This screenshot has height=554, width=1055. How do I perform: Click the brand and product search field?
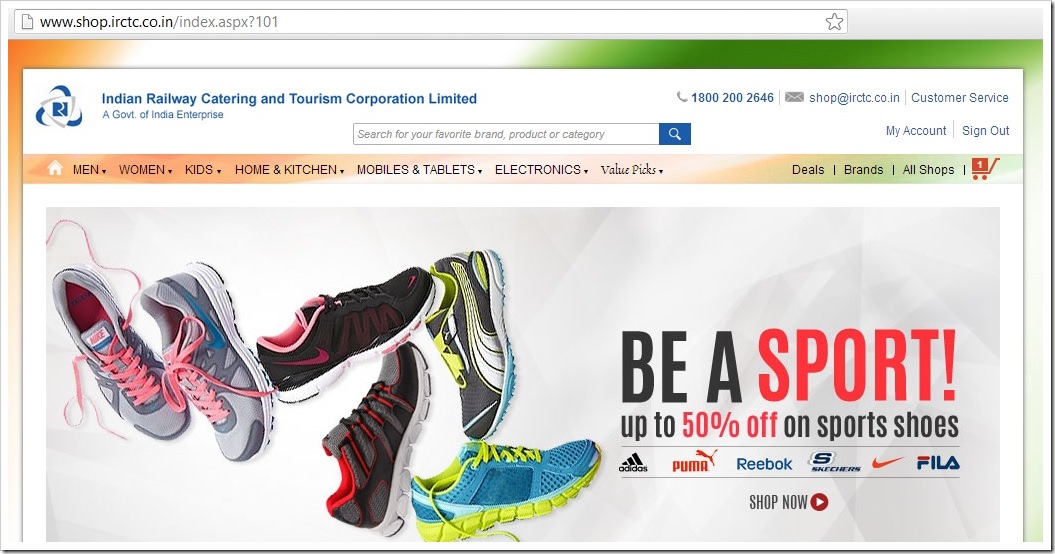[506, 134]
